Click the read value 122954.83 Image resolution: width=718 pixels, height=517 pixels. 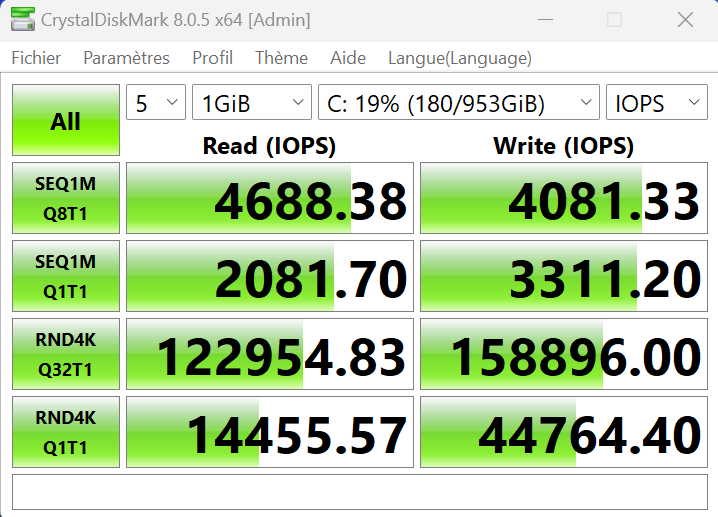click(270, 354)
